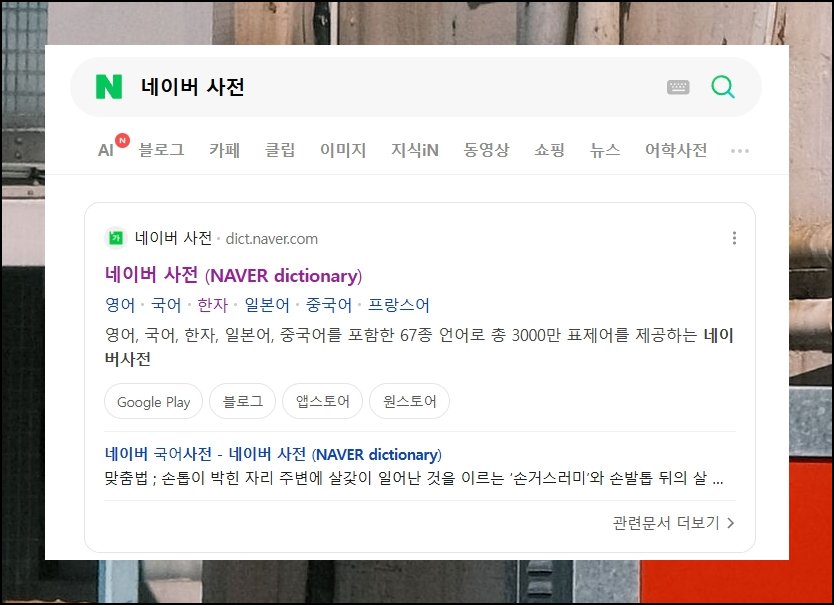The image size is (834, 605).
Task: Click the 블로그 chip button in result
Action: tap(243, 401)
